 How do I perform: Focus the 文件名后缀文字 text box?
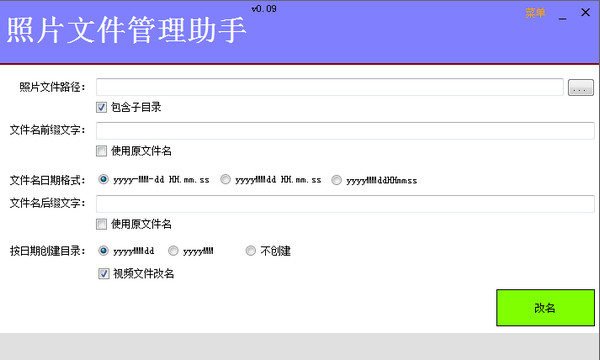[x=345, y=204]
